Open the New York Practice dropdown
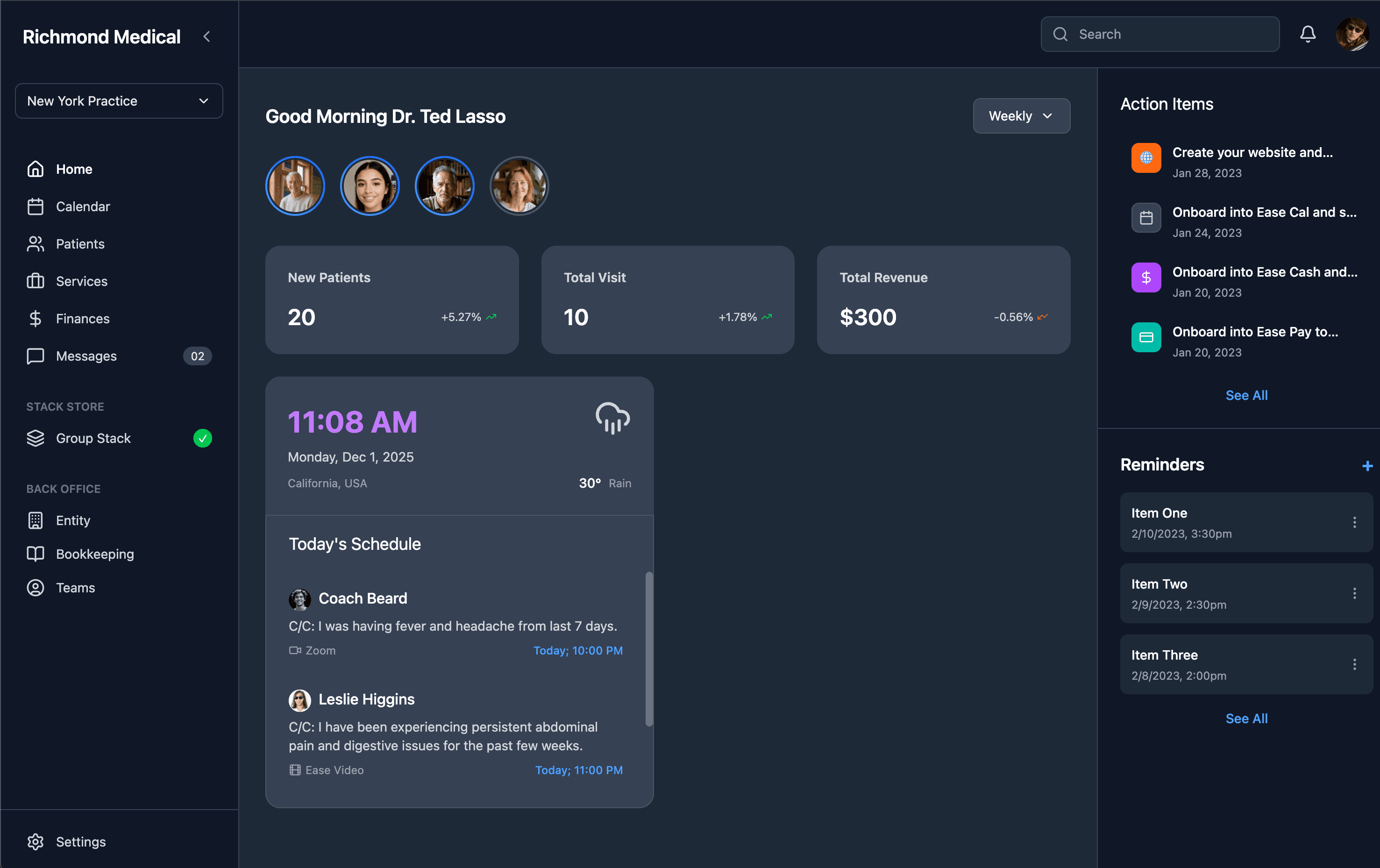Image resolution: width=1380 pixels, height=868 pixels. tap(119, 101)
